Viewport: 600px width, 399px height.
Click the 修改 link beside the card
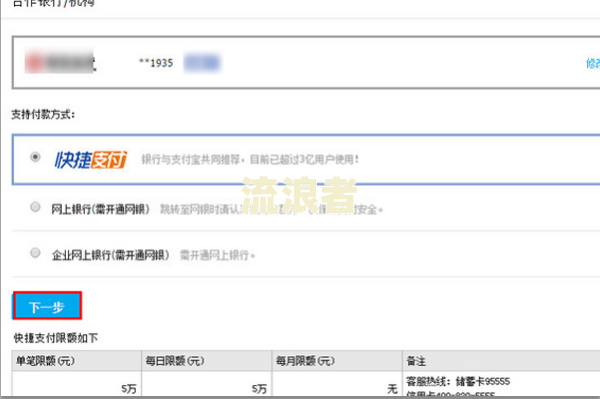593,64
